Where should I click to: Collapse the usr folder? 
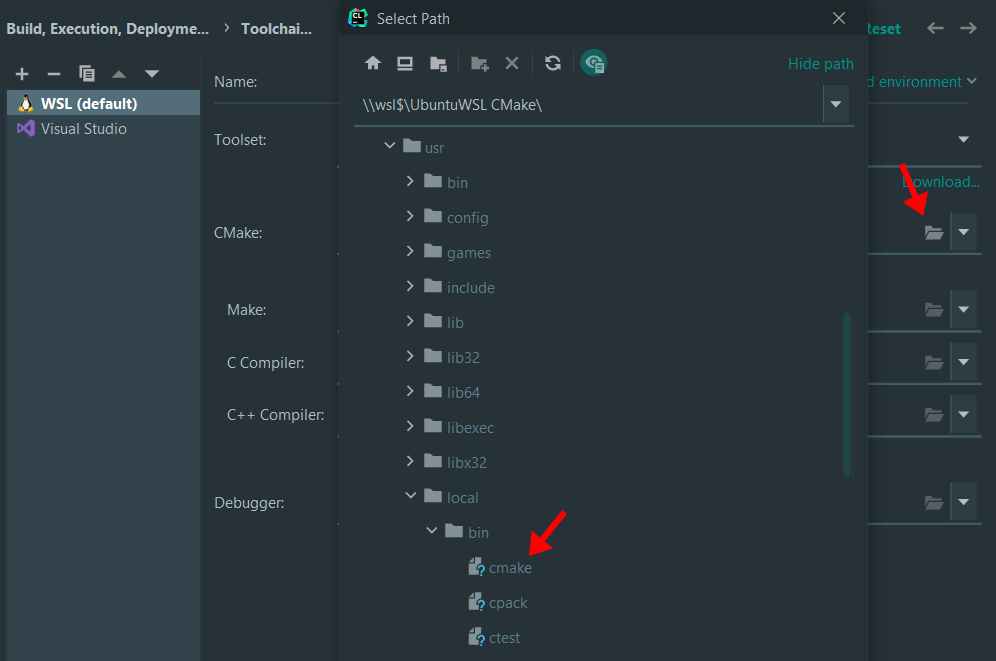point(389,146)
